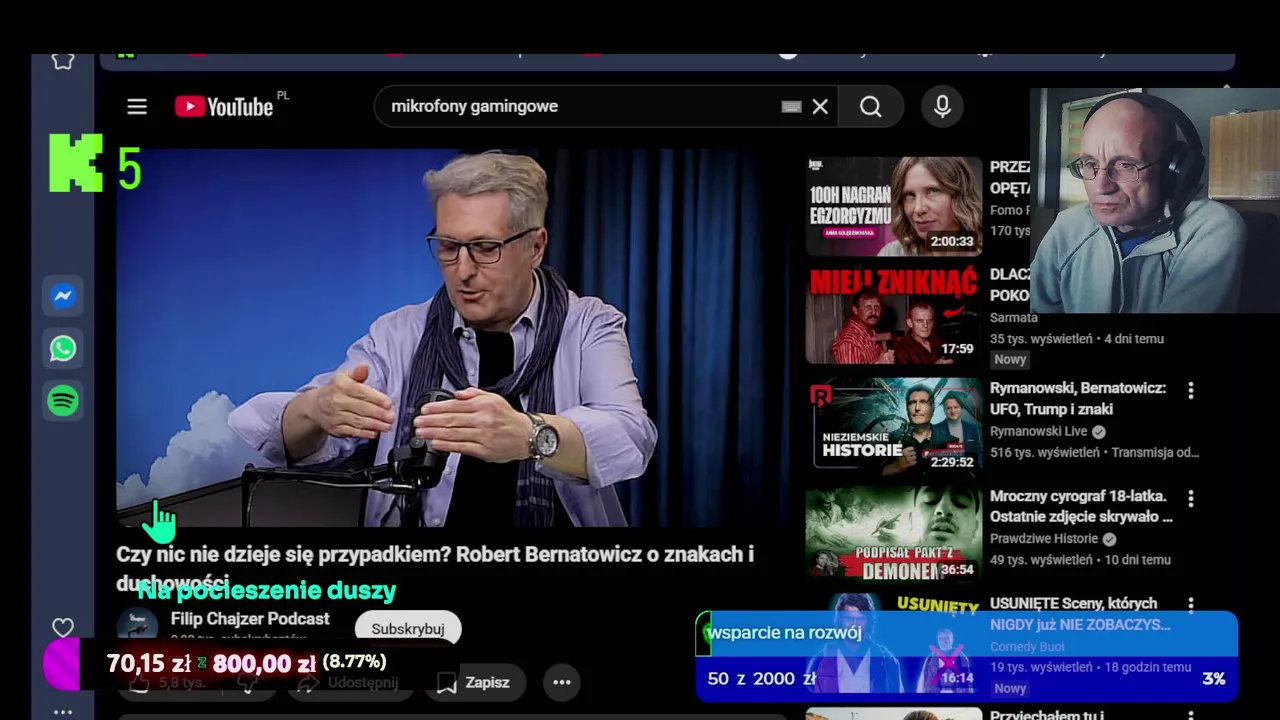Open more video actions with the three-dots button
Image resolution: width=1280 pixels, height=720 pixels.
(562, 682)
